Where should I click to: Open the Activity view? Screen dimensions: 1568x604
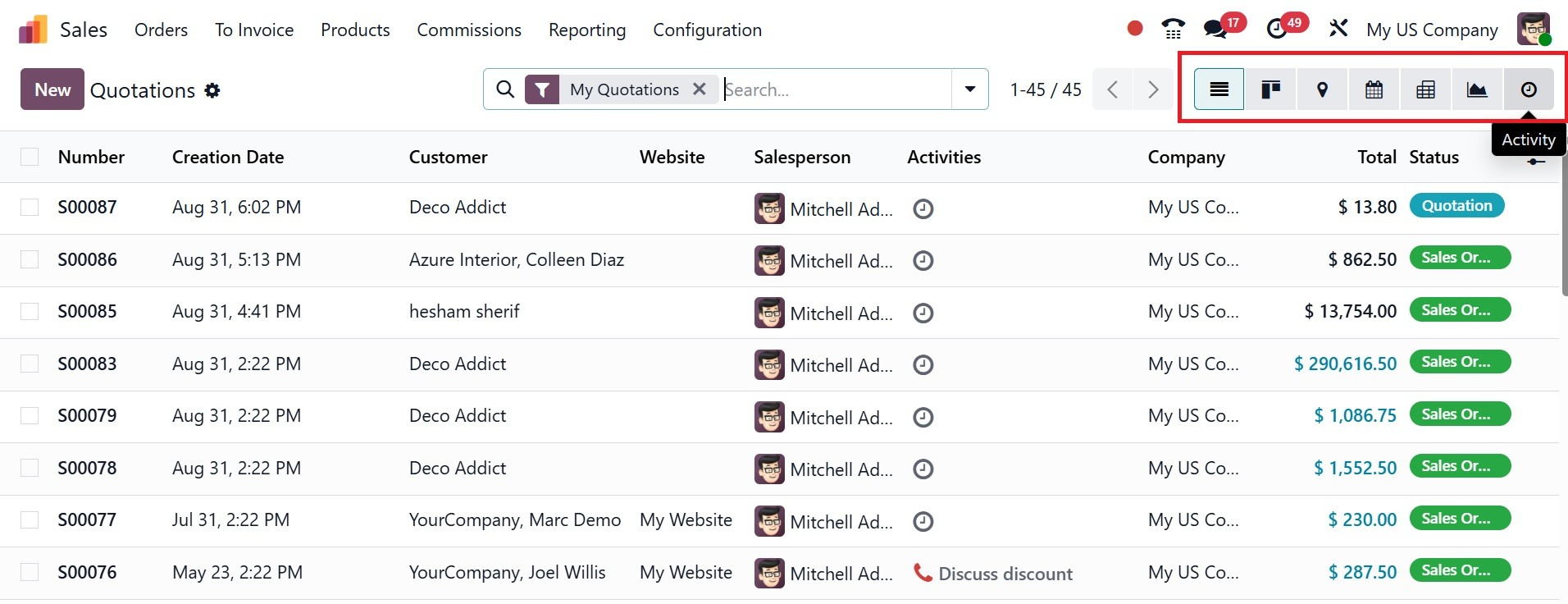tap(1529, 89)
